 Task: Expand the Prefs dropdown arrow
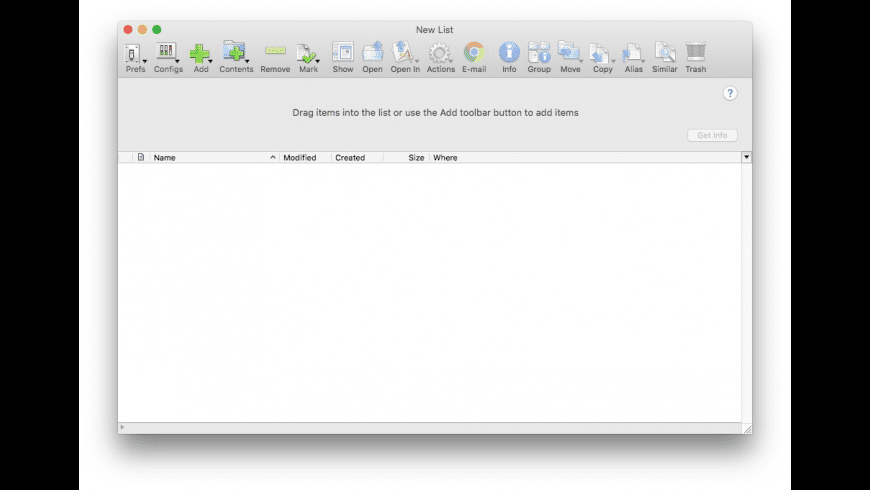(x=145, y=61)
